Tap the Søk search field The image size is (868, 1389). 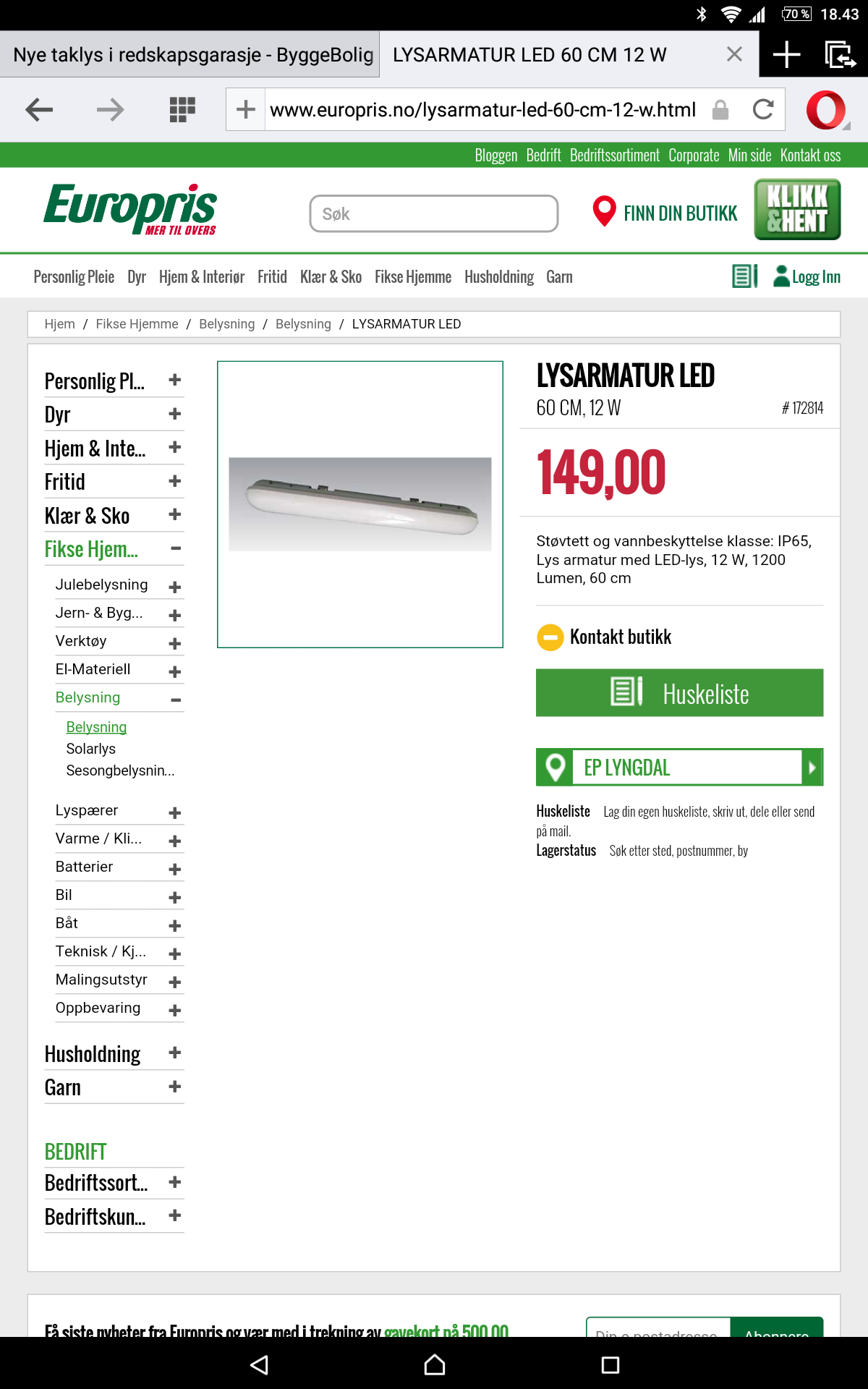[x=433, y=214]
